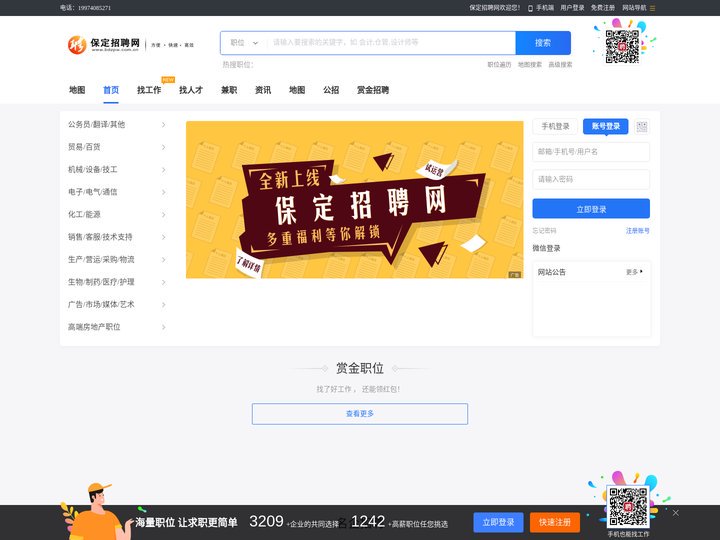The height and width of the screenshot is (540, 720).
Task: Expand 化工/能源 category
Action: 117,214
